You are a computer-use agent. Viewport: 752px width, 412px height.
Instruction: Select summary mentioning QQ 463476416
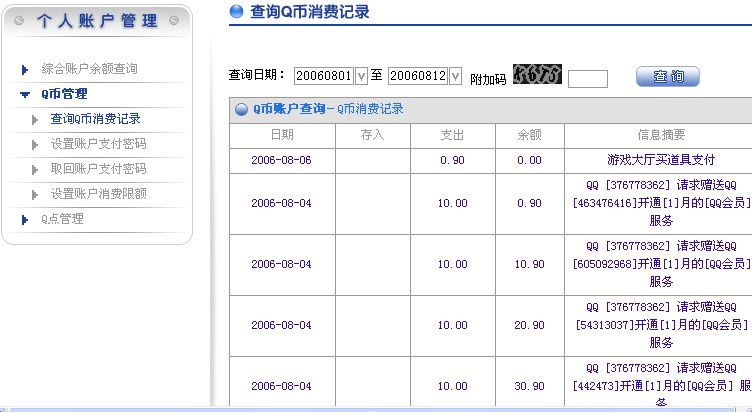pyautogui.click(x=661, y=203)
